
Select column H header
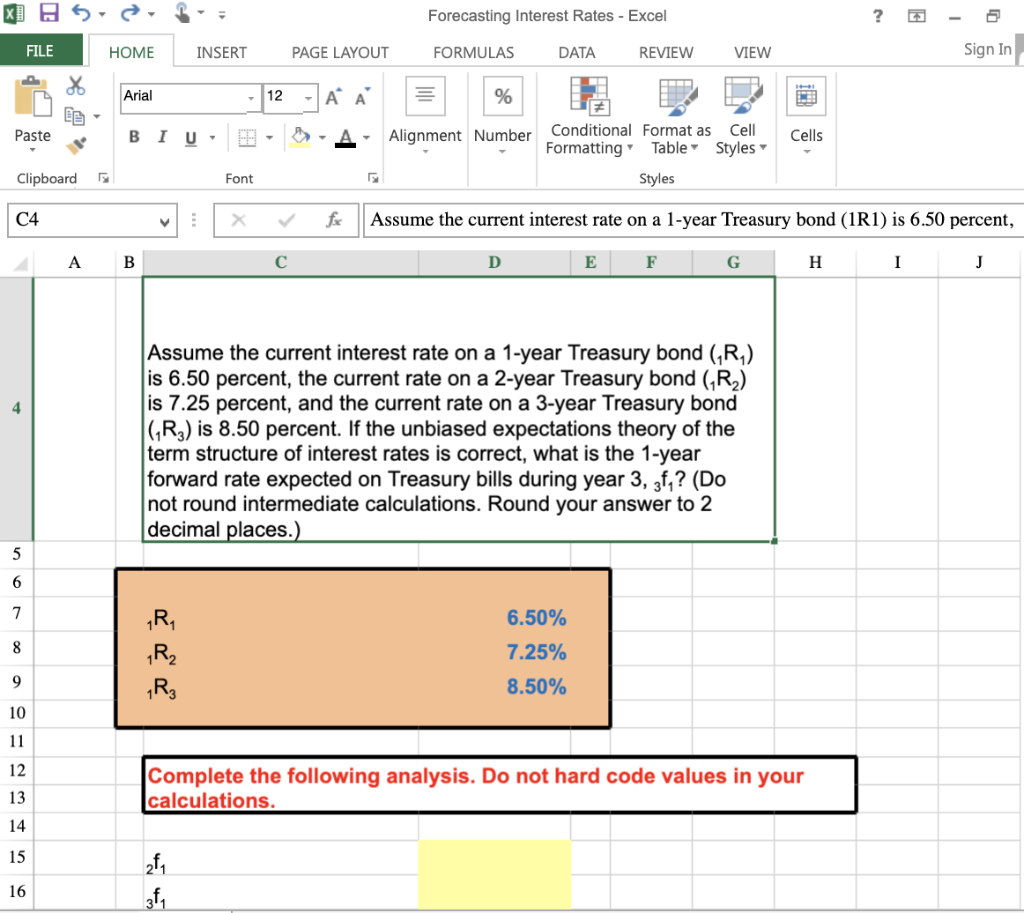tap(815, 263)
